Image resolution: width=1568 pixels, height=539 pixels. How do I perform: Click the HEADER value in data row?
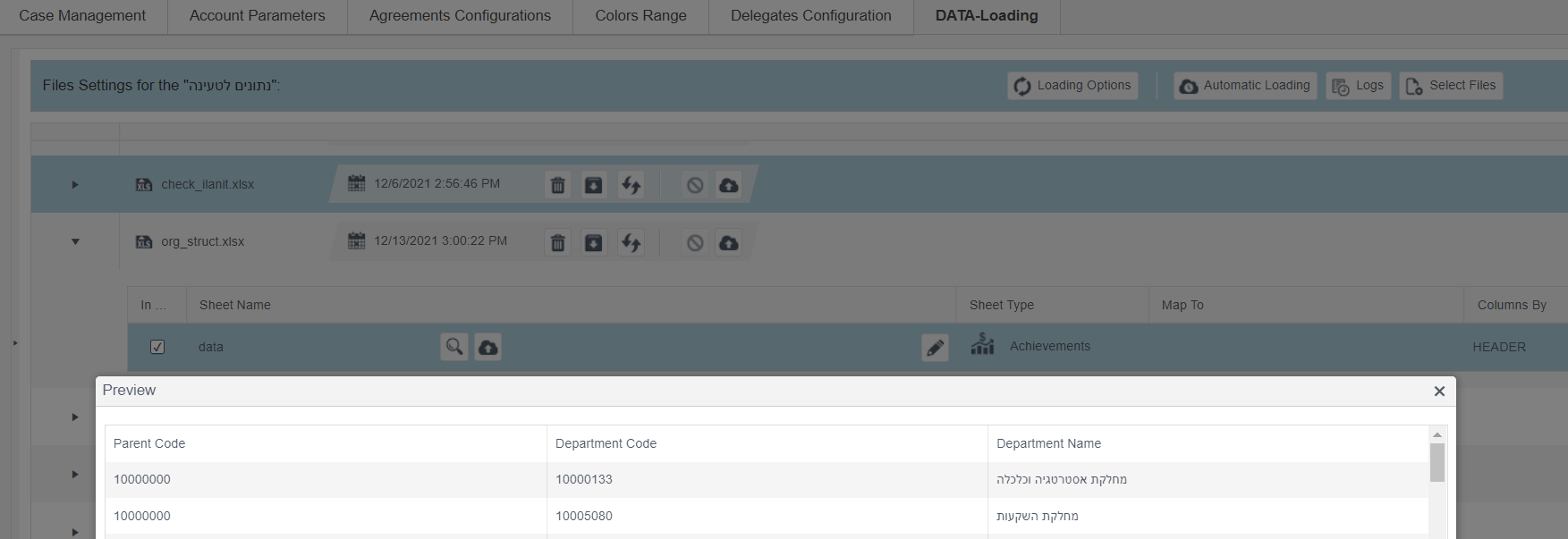click(x=1499, y=347)
